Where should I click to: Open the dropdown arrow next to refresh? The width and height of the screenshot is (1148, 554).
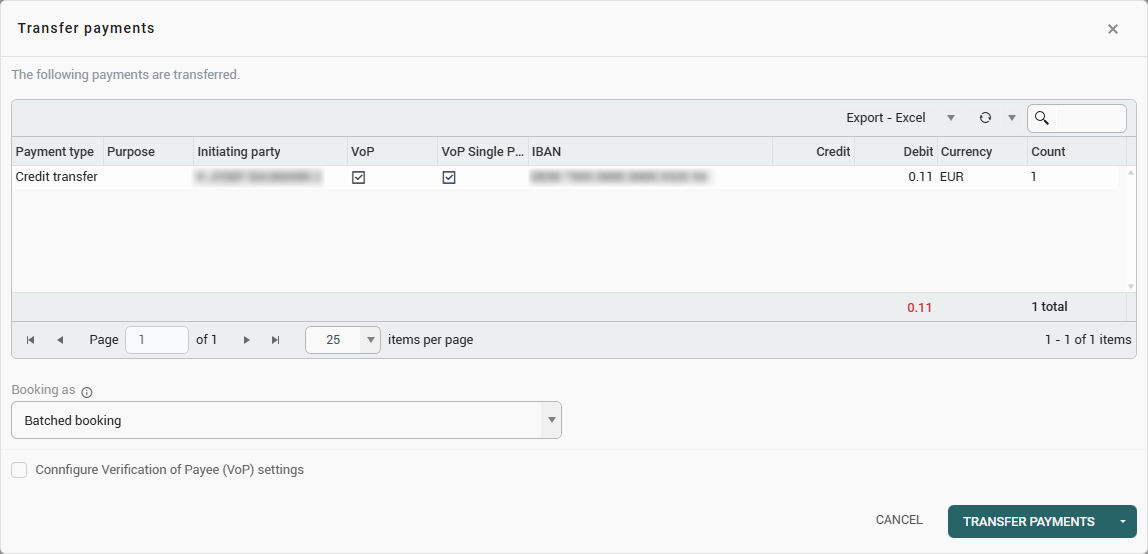[1013, 118]
